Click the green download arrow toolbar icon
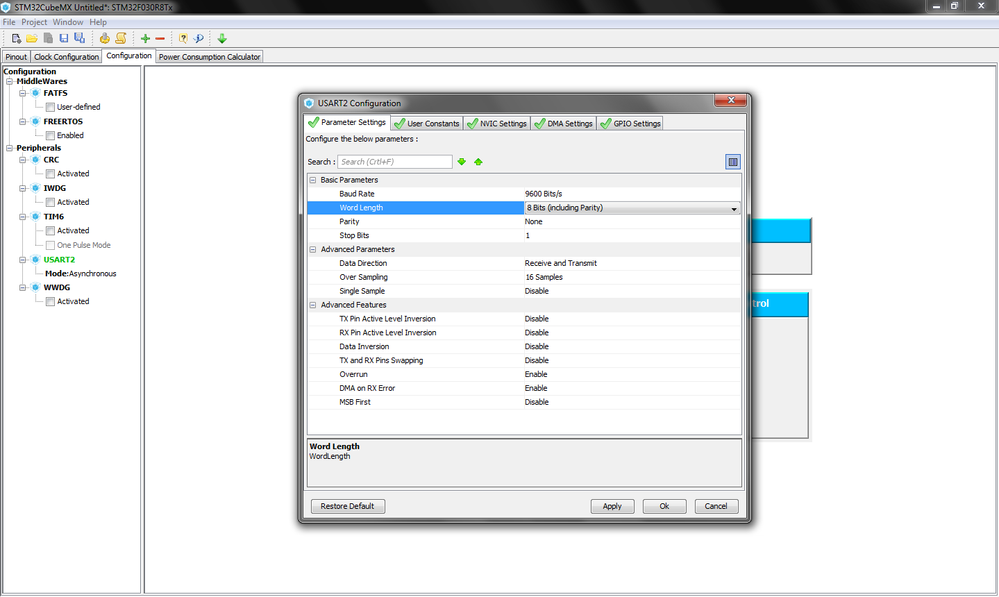Screen dimensions: 999x597 pos(222,38)
